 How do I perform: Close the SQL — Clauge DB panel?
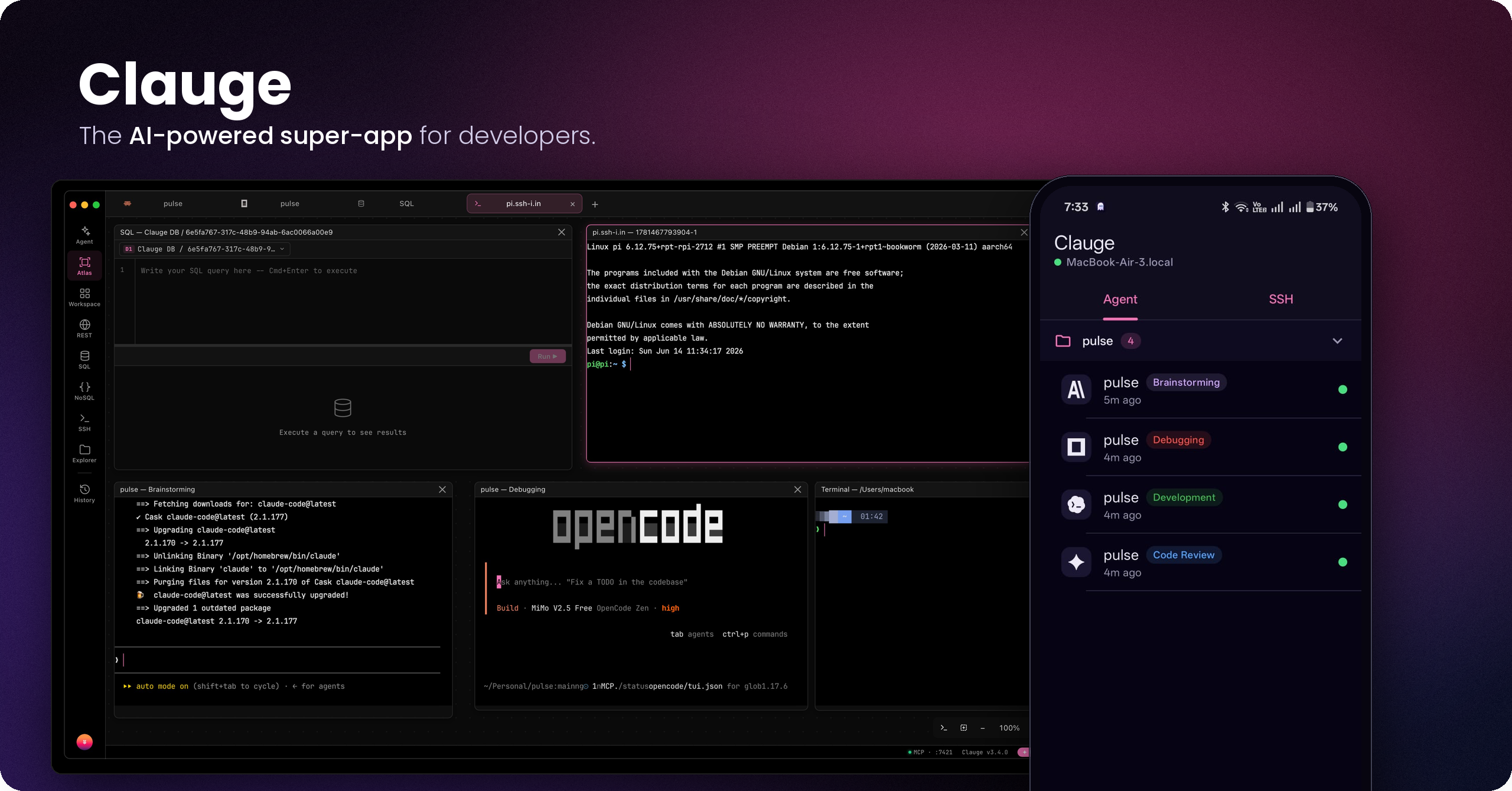tap(561, 233)
